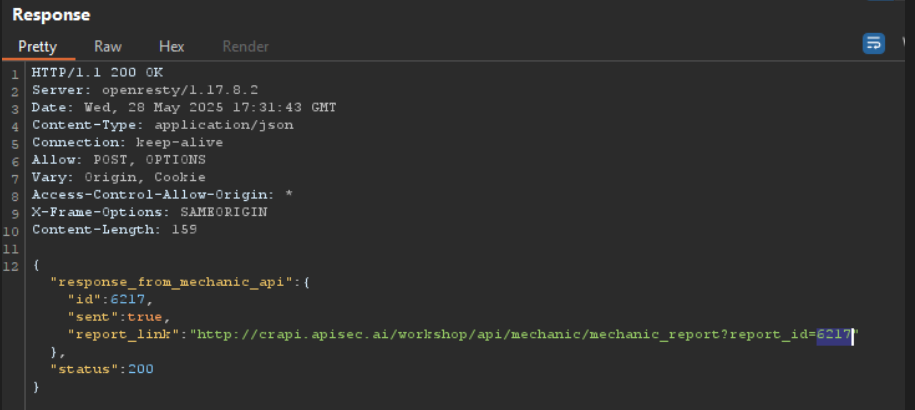Switch to the Raw tab
This screenshot has height=410, width=915.
(x=108, y=47)
